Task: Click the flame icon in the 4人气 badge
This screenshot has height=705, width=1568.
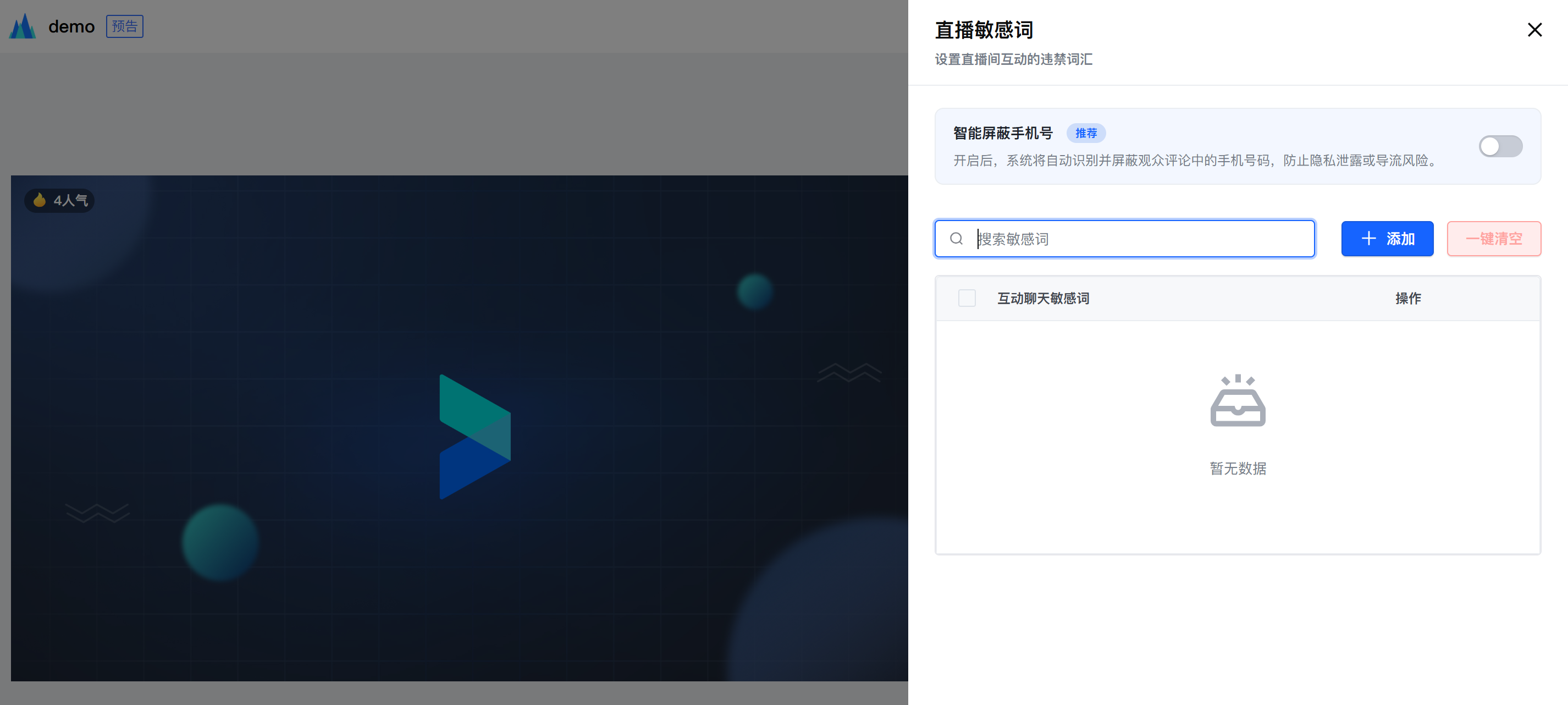Action: click(x=40, y=200)
